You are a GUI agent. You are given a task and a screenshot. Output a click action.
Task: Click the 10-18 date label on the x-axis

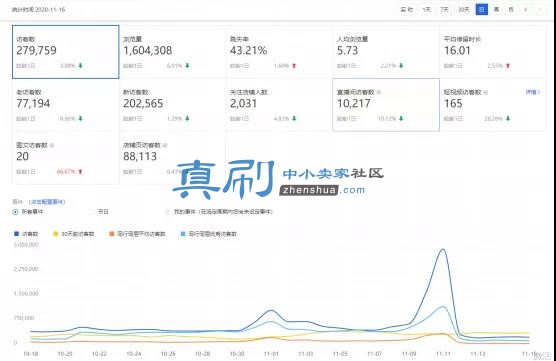[30, 354]
